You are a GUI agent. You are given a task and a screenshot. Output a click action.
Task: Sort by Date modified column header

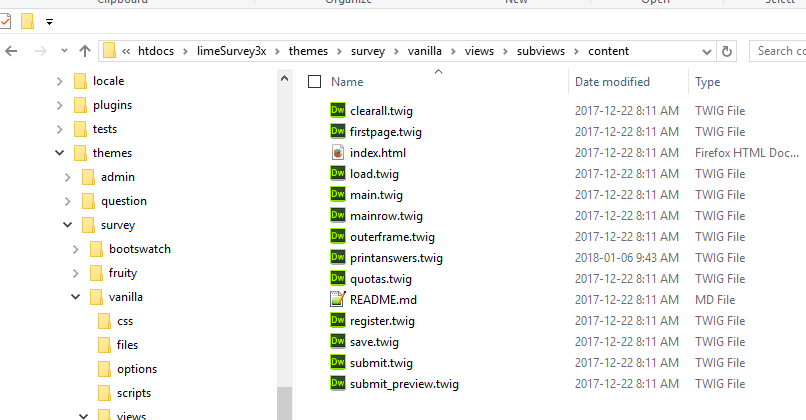pos(612,81)
